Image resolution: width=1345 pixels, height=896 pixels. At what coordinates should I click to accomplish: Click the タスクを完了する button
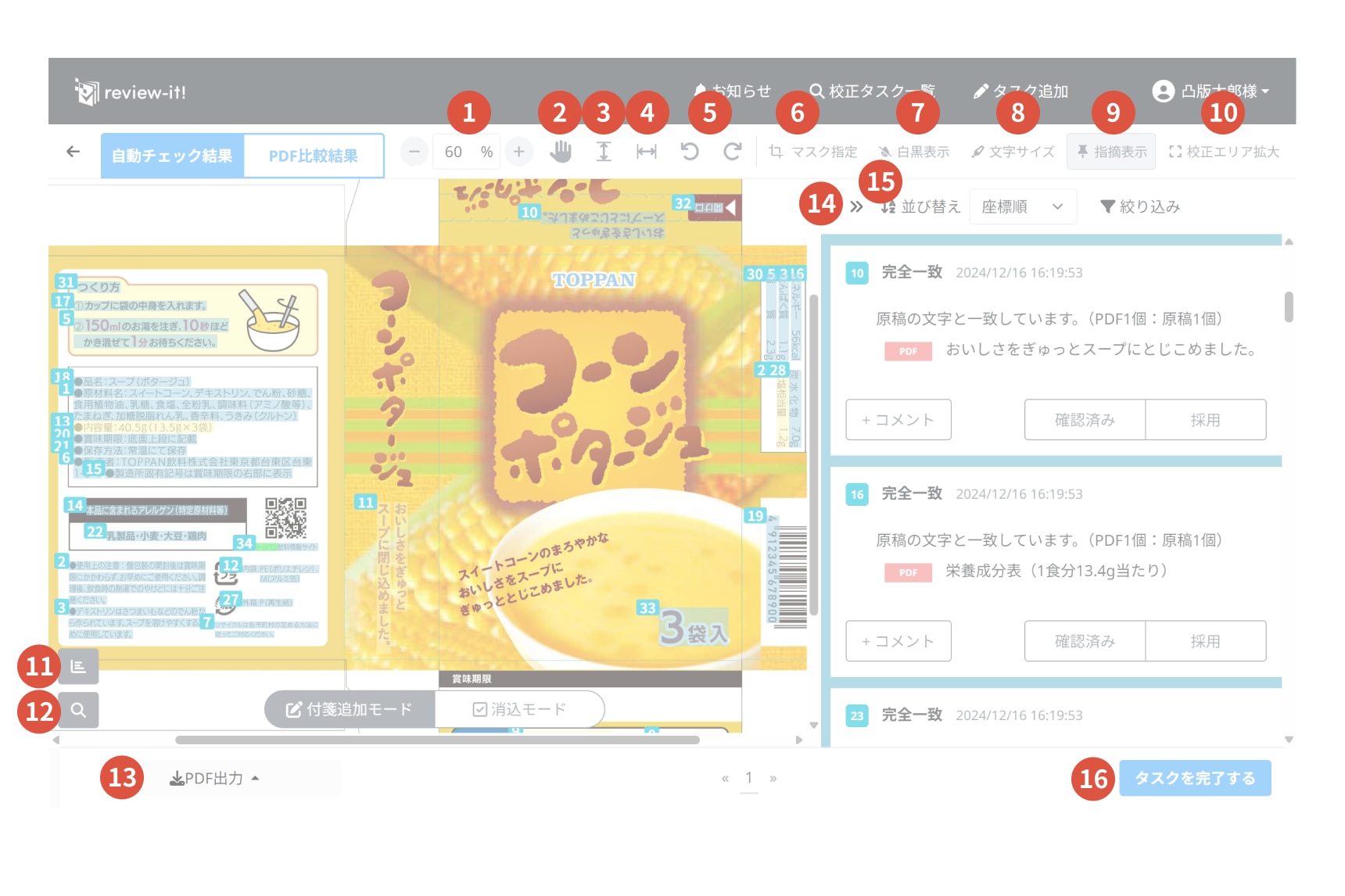click(1194, 779)
